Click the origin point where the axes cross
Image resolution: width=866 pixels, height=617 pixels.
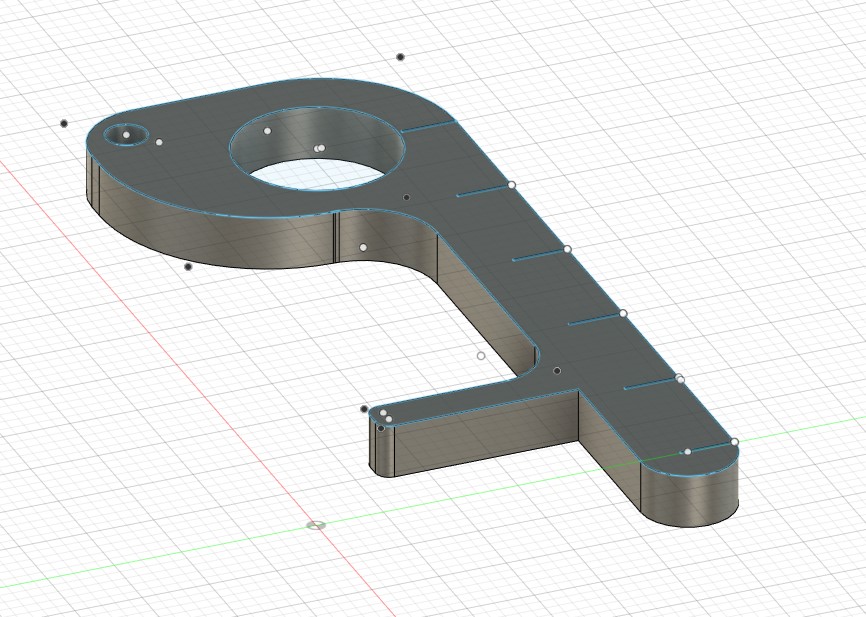pyautogui.click(x=316, y=525)
